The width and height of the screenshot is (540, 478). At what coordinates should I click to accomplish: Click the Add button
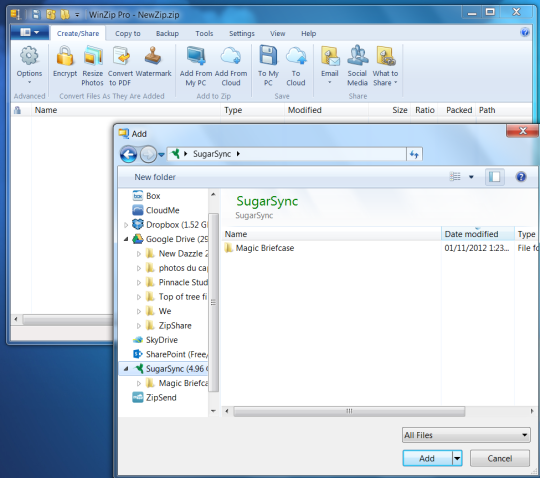(x=427, y=458)
